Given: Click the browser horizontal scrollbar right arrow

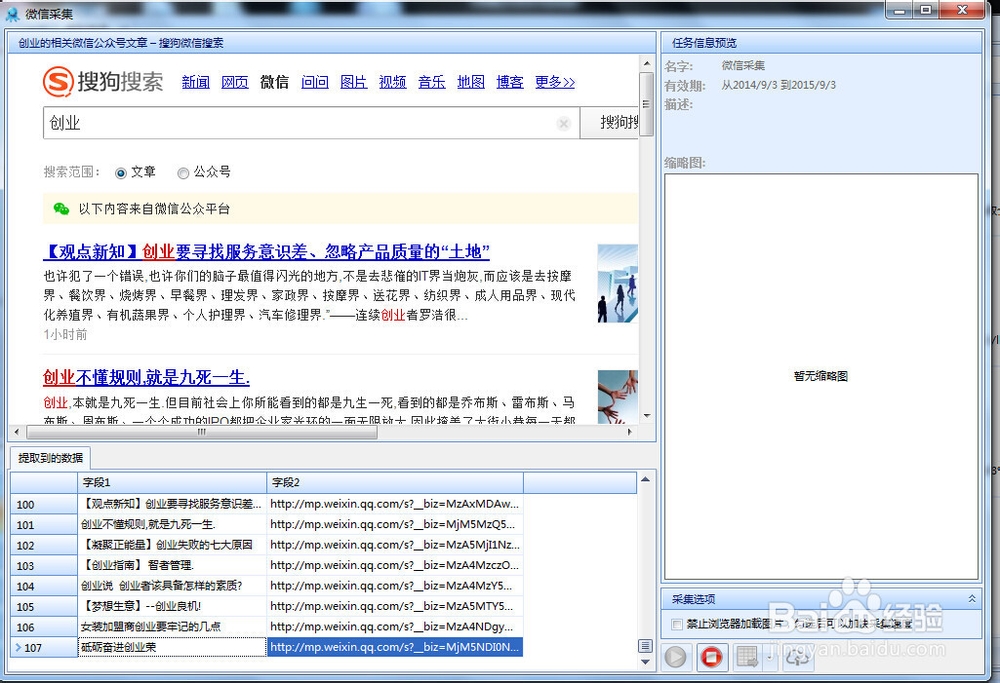Looking at the screenshot, I should pos(629,432).
